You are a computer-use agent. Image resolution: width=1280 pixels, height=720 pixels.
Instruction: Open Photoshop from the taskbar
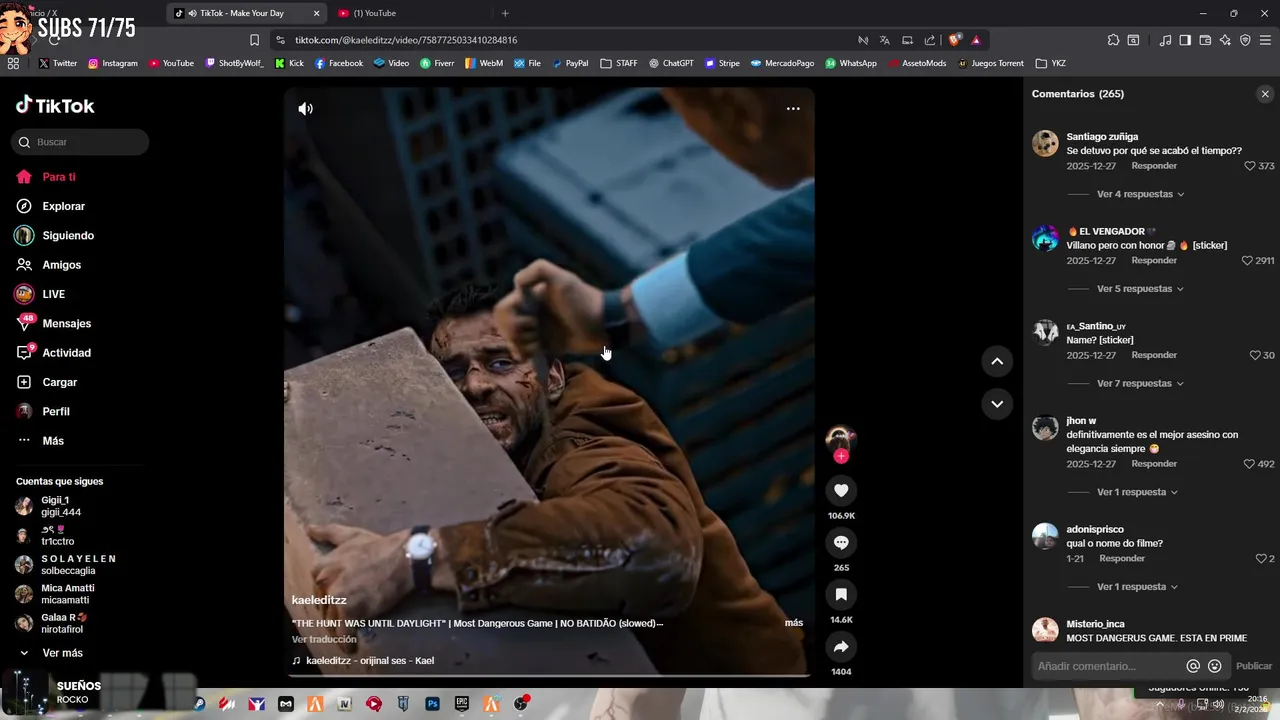(x=433, y=704)
